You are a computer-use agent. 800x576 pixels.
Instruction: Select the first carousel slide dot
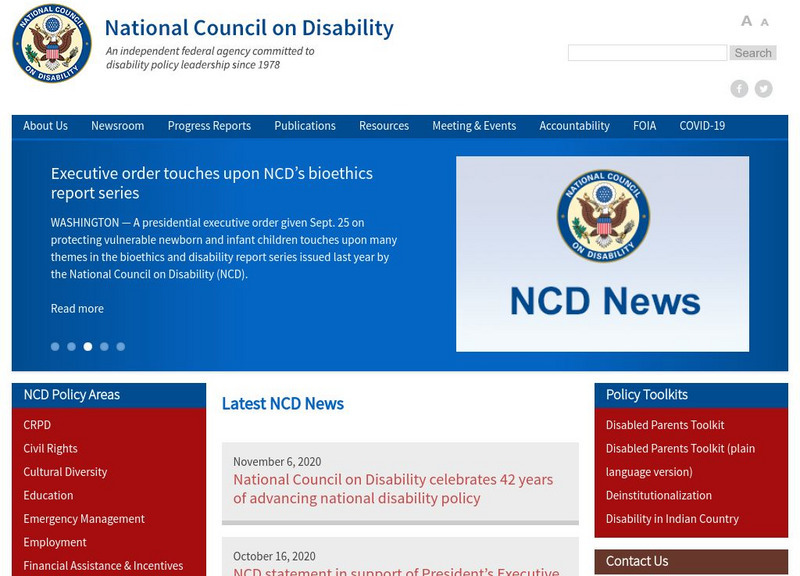[55, 346]
